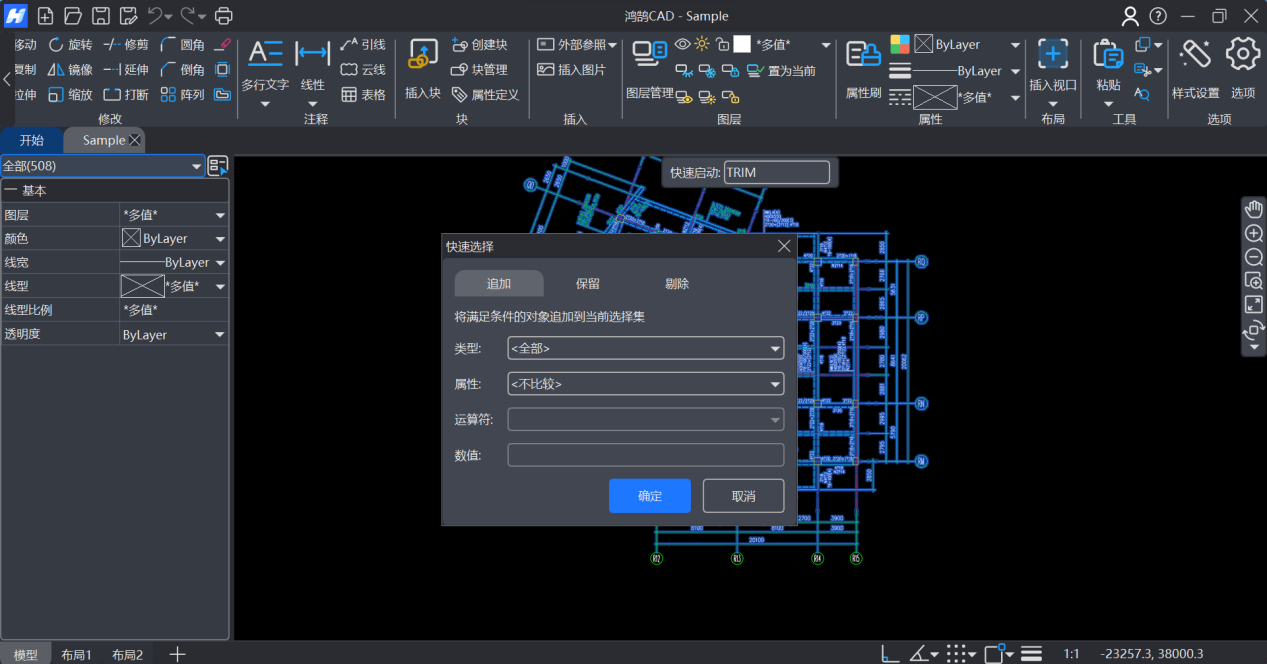Switch to the 布局1 layout tab

pos(76,655)
